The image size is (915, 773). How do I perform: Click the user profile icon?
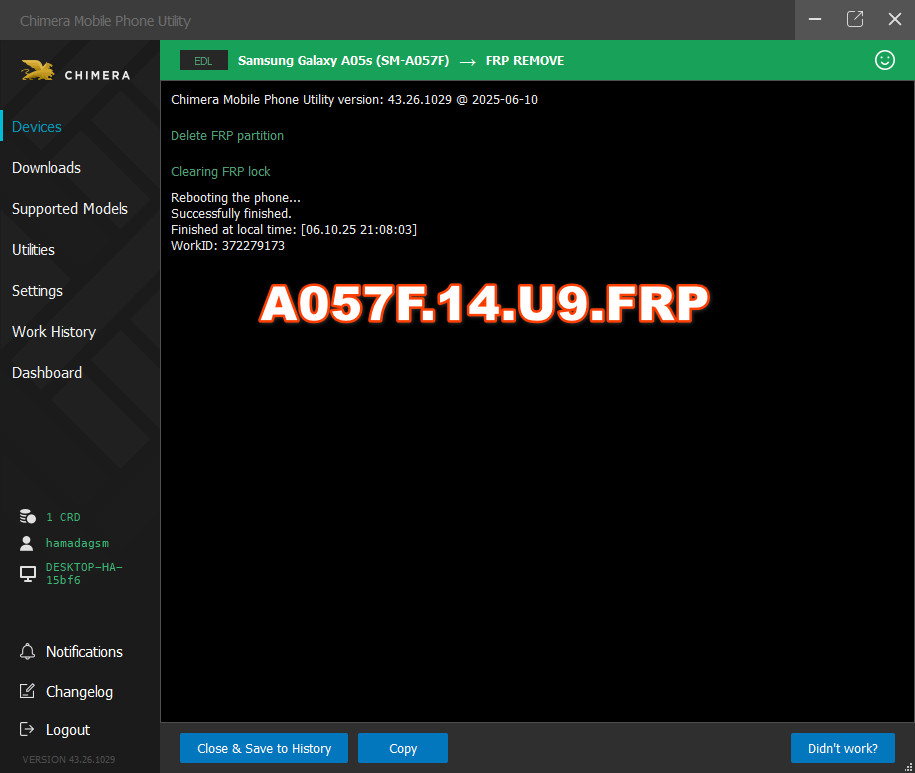coord(26,543)
